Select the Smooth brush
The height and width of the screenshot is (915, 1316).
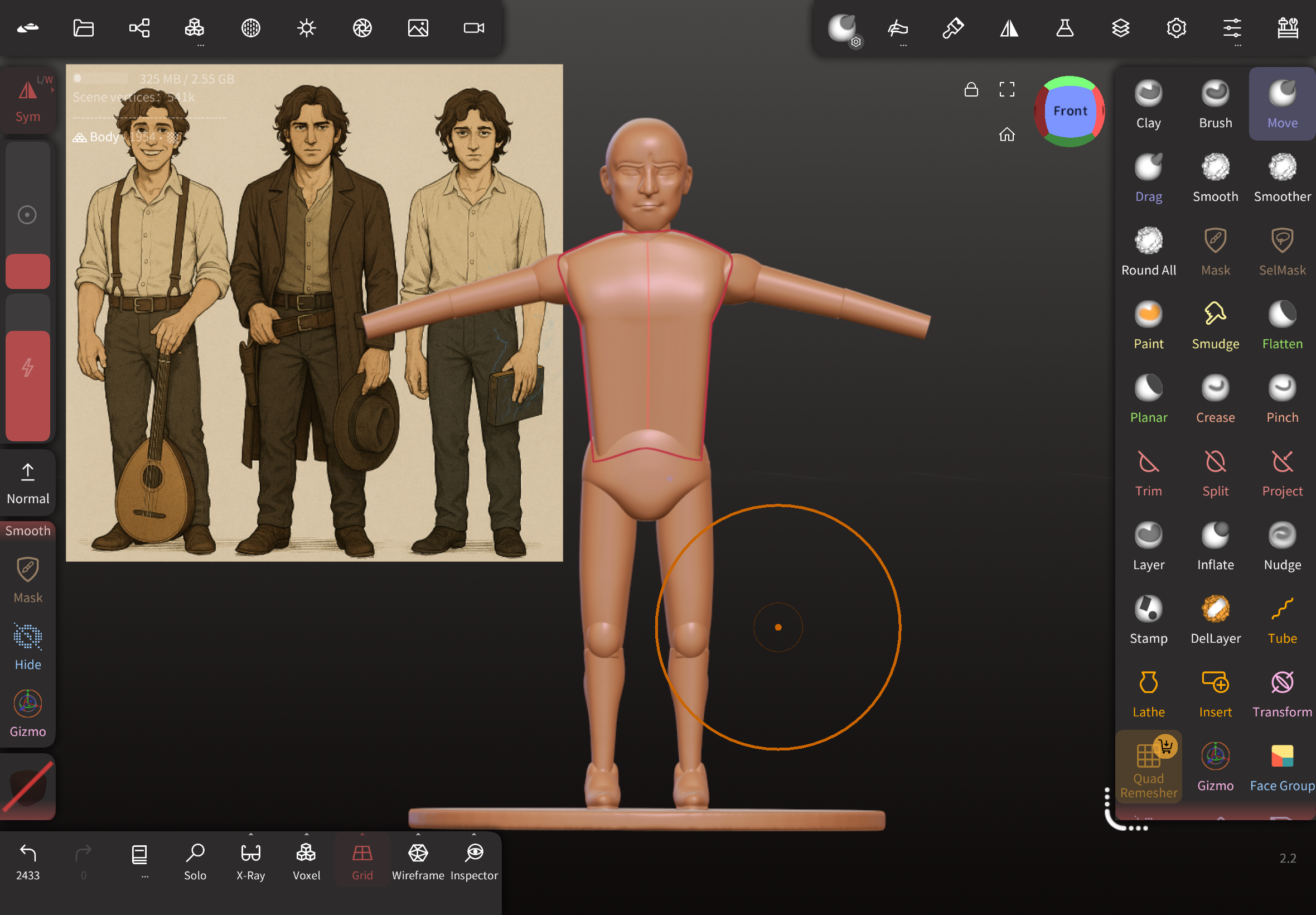(x=1215, y=178)
